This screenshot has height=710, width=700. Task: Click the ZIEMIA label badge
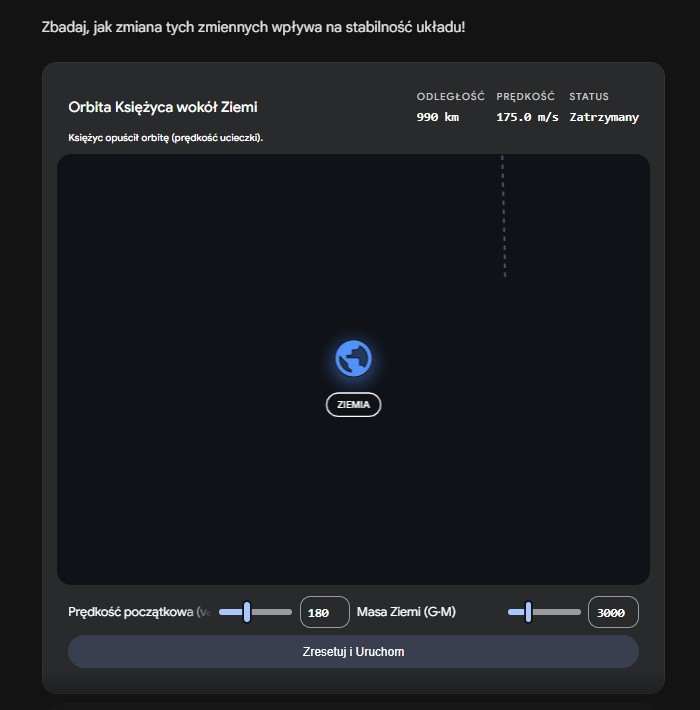click(353, 405)
